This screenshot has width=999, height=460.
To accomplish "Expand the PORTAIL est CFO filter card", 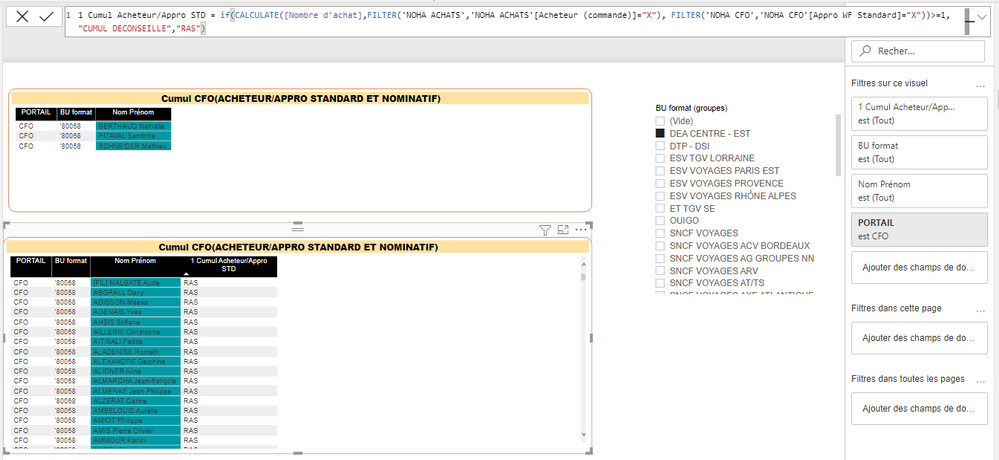I will (919, 230).
